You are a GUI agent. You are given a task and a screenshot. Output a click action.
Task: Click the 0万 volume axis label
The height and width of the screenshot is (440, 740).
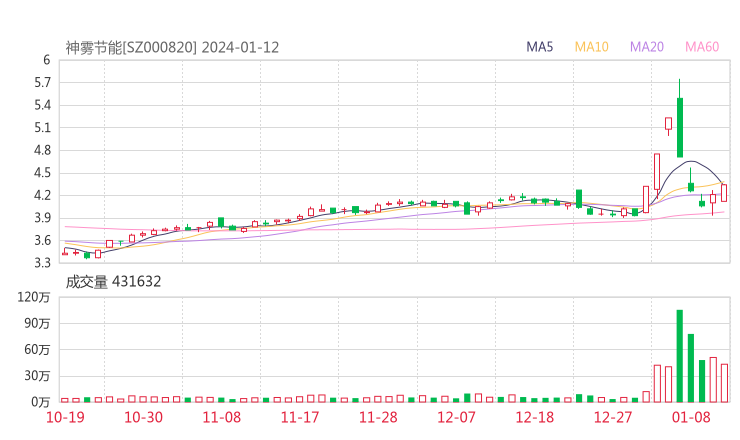[41, 402]
